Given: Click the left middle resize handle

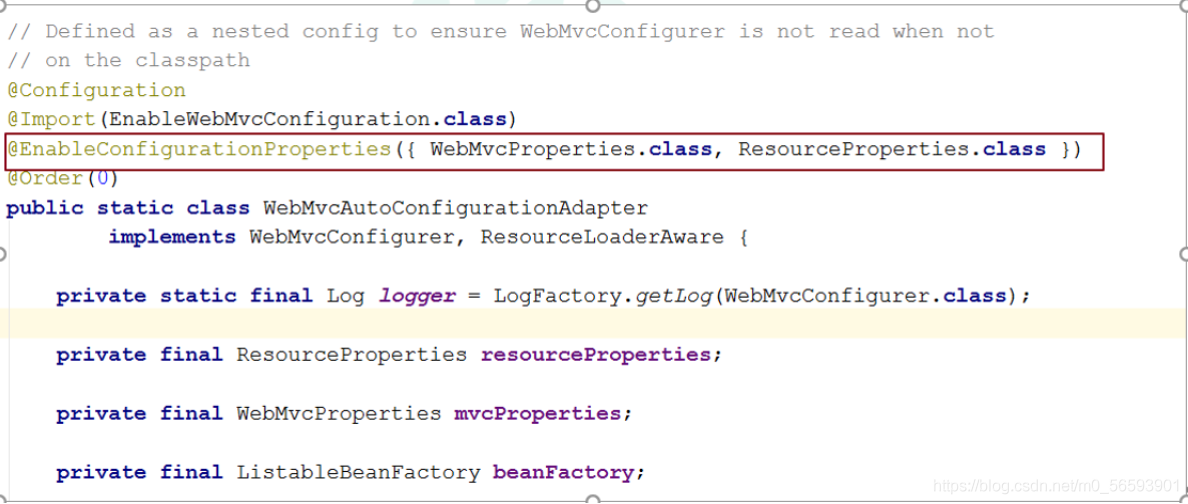Looking at the screenshot, I should pyautogui.click(x=2, y=253).
